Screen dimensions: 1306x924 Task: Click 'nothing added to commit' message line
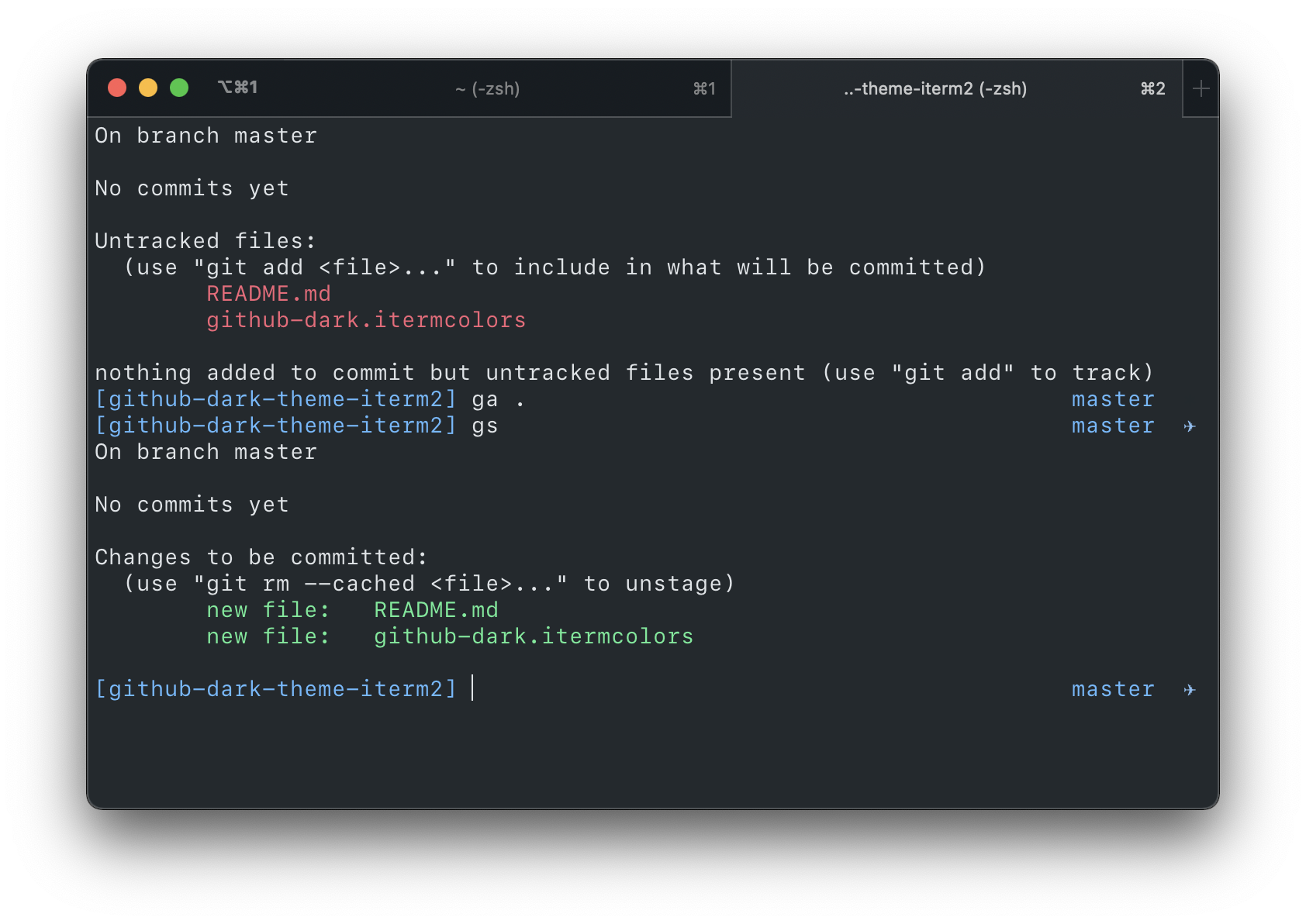click(x=624, y=373)
